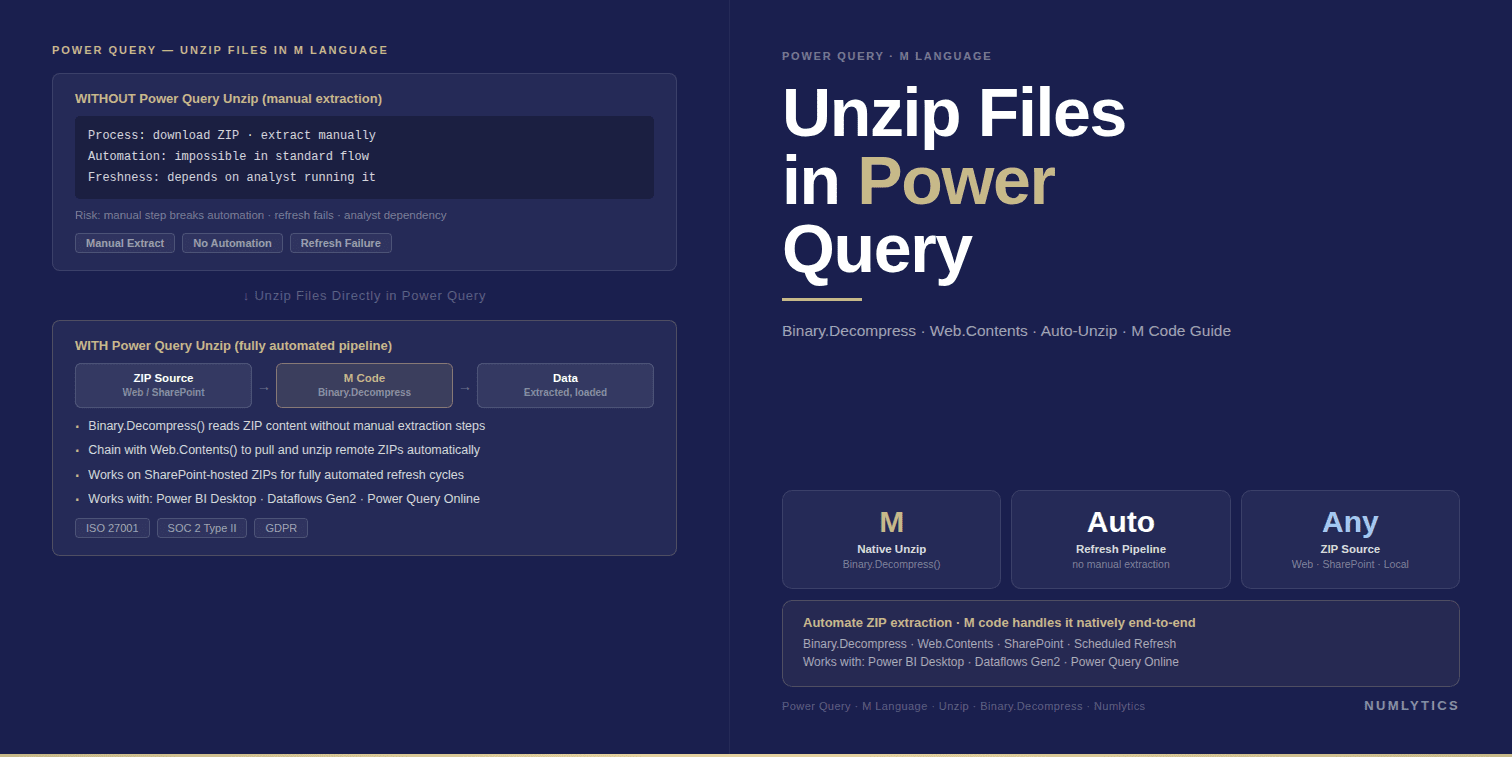The image size is (1512, 757).
Task: Click the arrow between M Code and Data
Action: (x=465, y=387)
